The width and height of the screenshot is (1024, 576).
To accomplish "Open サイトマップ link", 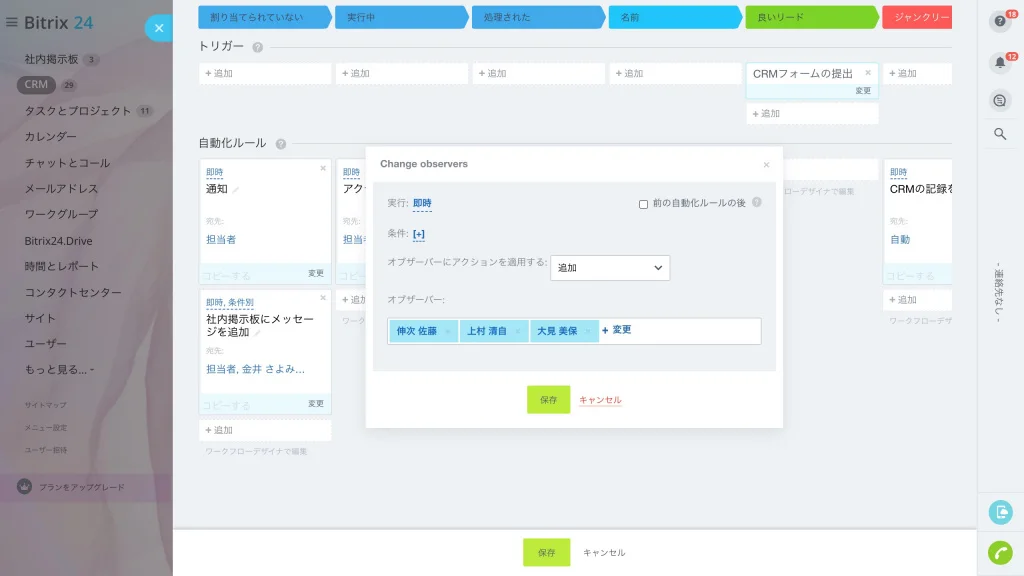I will tap(45, 405).
